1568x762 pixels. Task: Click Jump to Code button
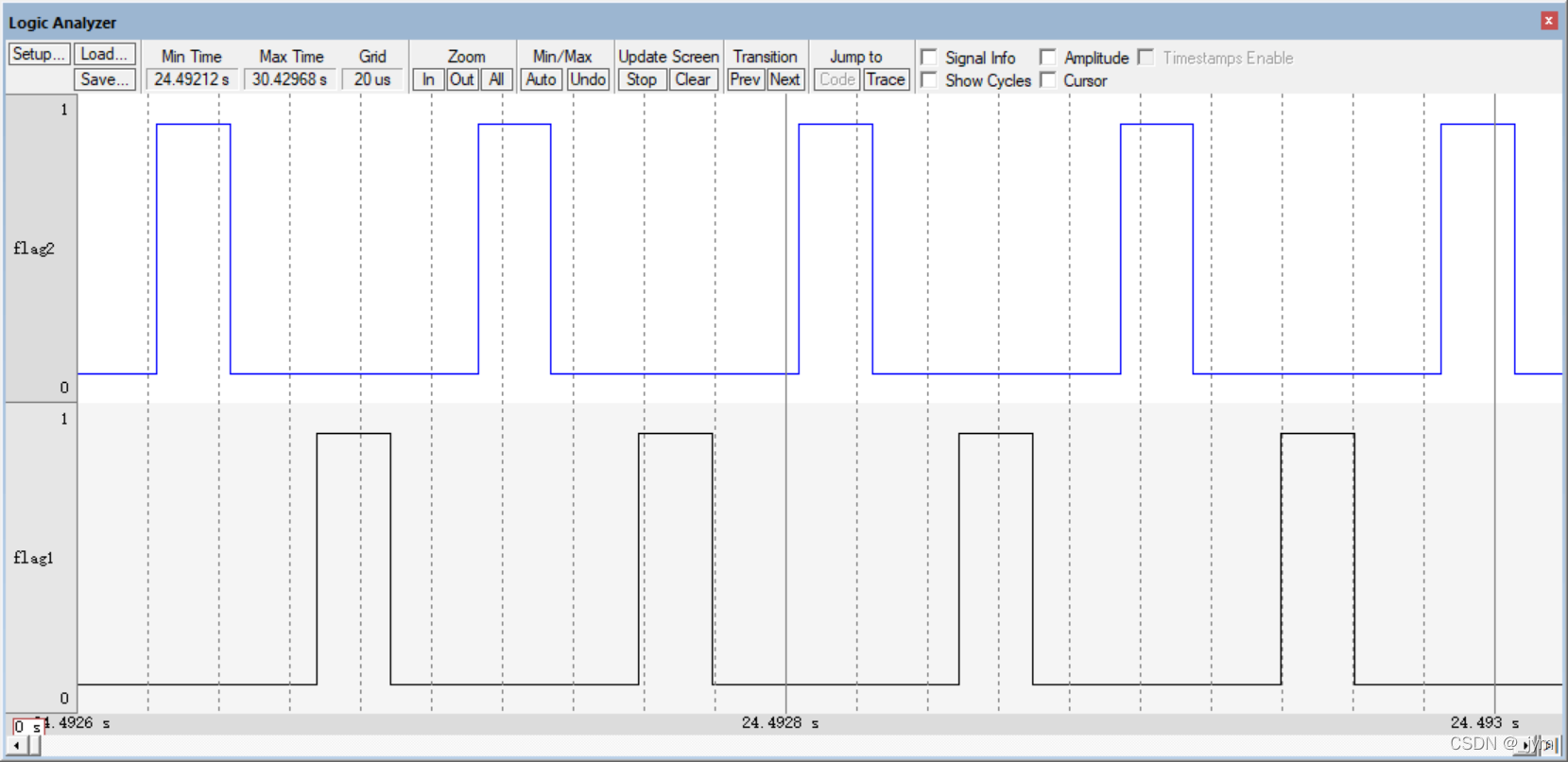[837, 79]
